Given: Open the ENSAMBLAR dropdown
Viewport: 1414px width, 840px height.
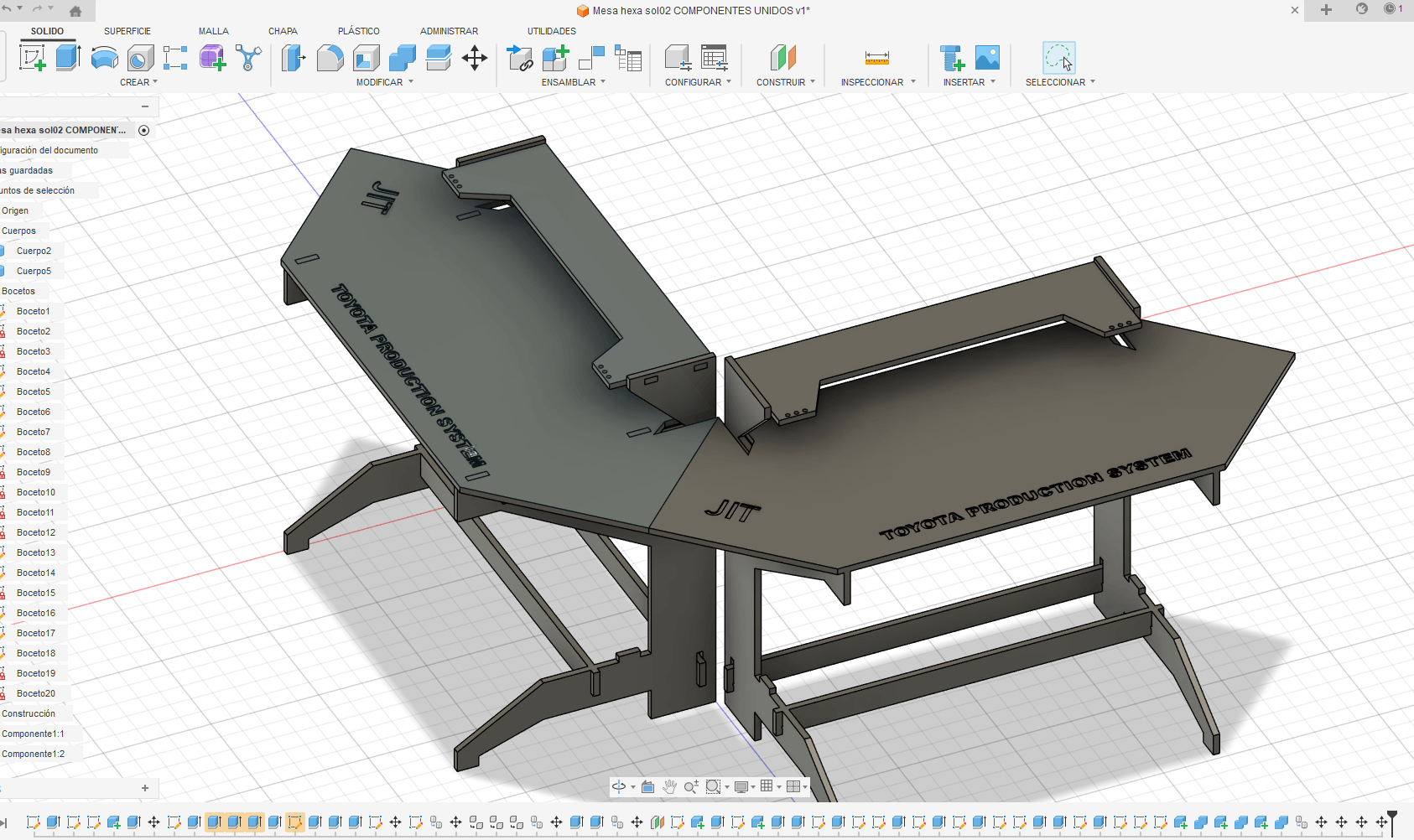Looking at the screenshot, I should (x=574, y=82).
